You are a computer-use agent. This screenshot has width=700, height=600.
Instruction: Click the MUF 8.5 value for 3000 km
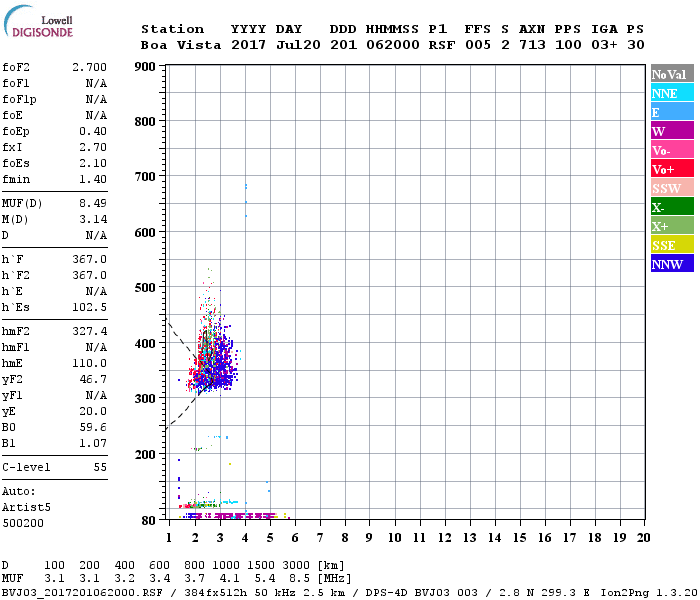coord(300,579)
